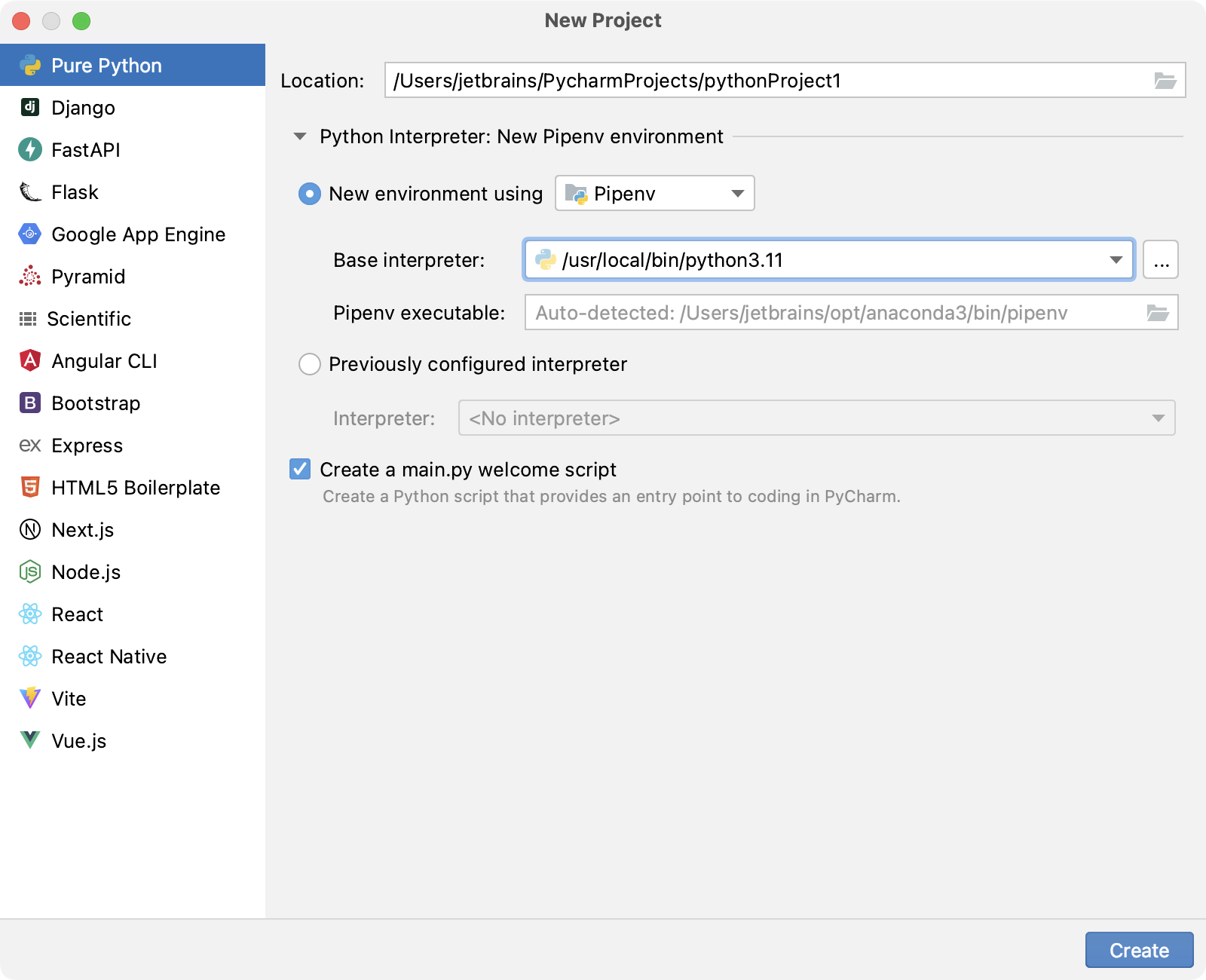Click the ellipsis button beside Base interpreter

[x=1161, y=259]
